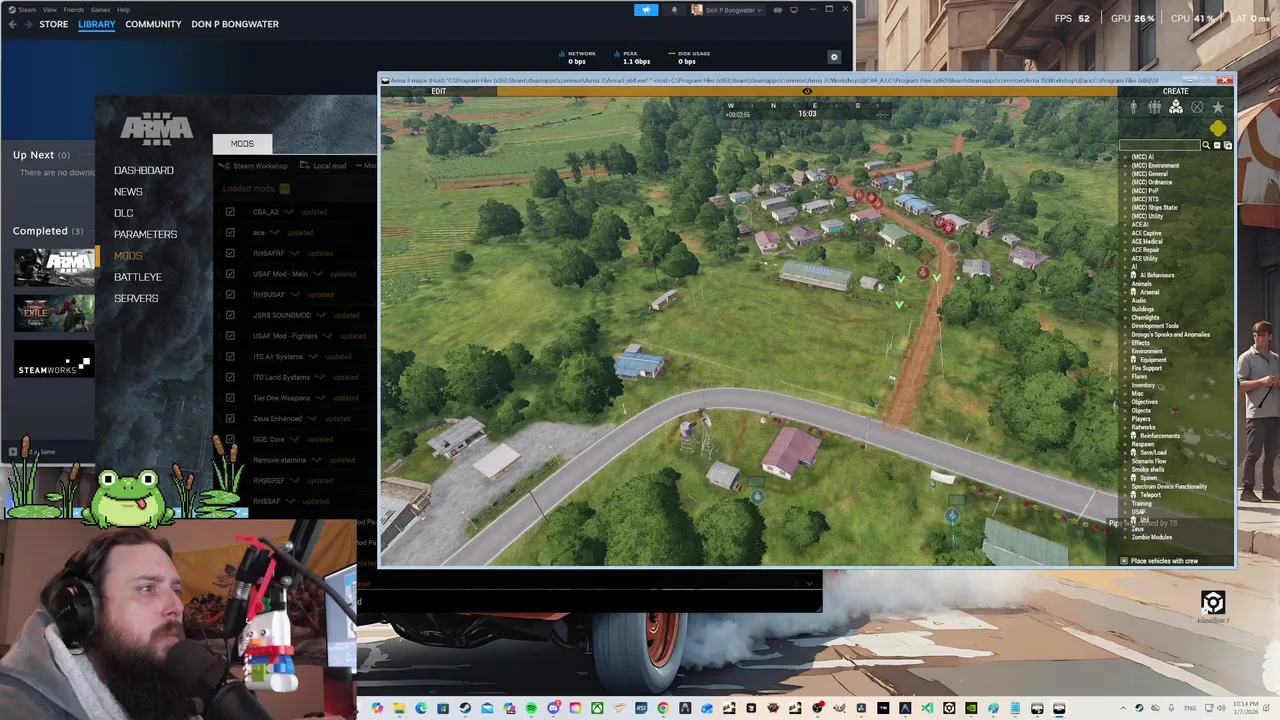This screenshot has height=720, width=1280.
Task: Expand the Reinforcements category
Action: tap(1125, 436)
